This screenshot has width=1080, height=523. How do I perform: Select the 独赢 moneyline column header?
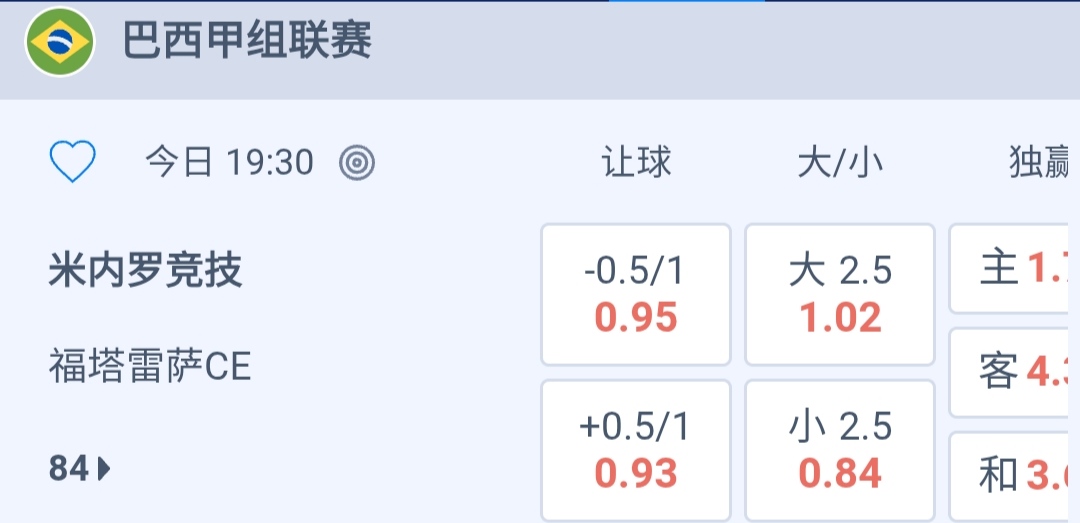(1040, 162)
